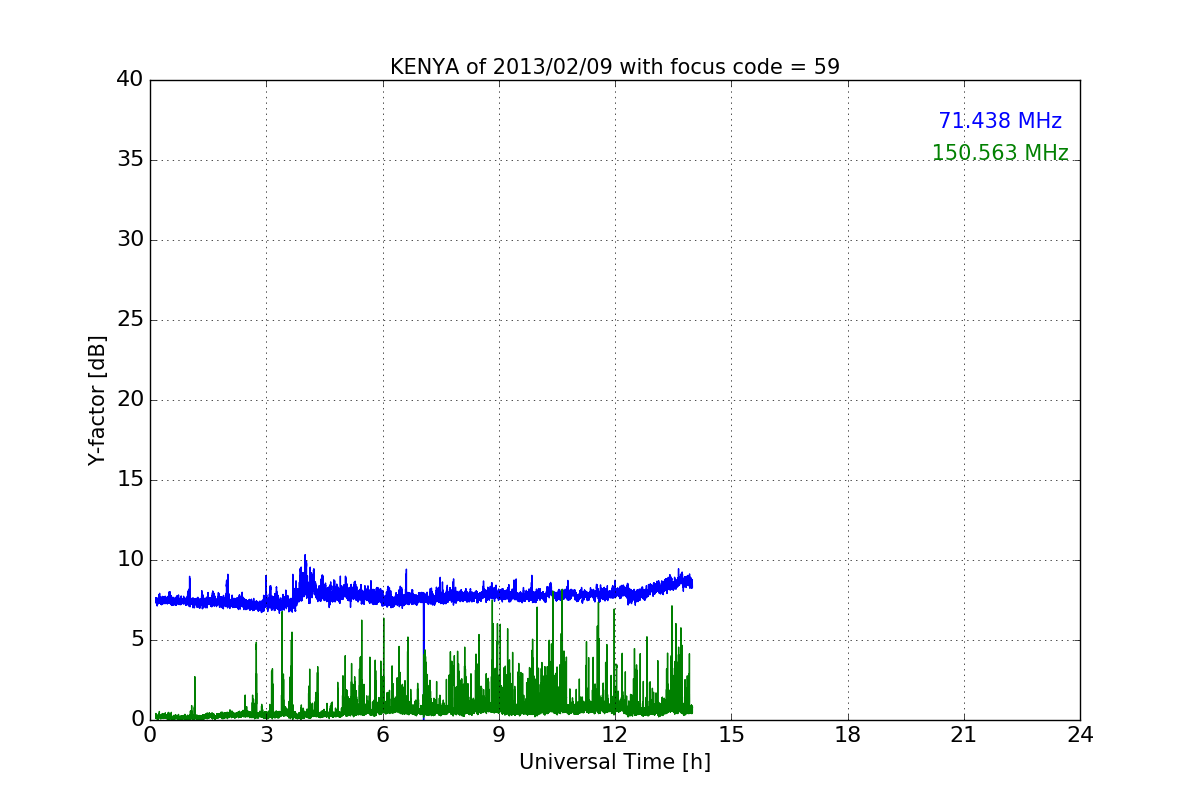Click x-axis tick label '21'
This screenshot has height=800, width=1200.
coord(964,735)
